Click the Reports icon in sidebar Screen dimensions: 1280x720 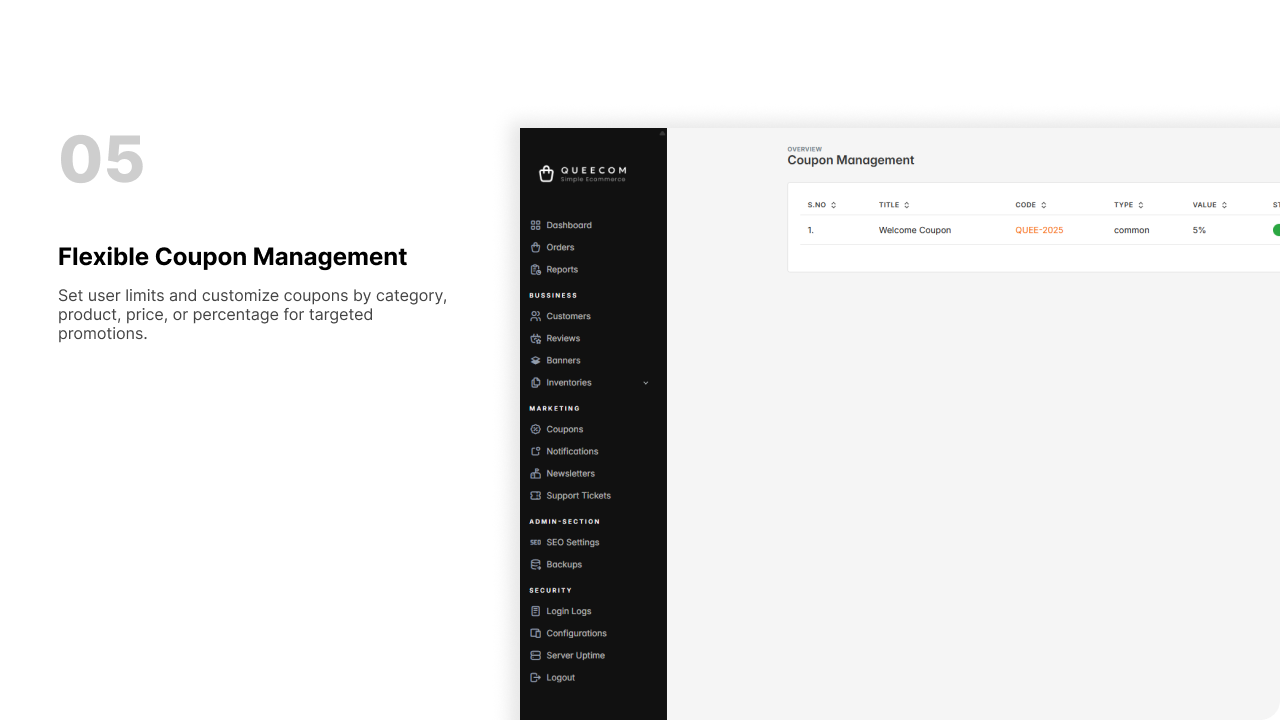click(x=535, y=270)
